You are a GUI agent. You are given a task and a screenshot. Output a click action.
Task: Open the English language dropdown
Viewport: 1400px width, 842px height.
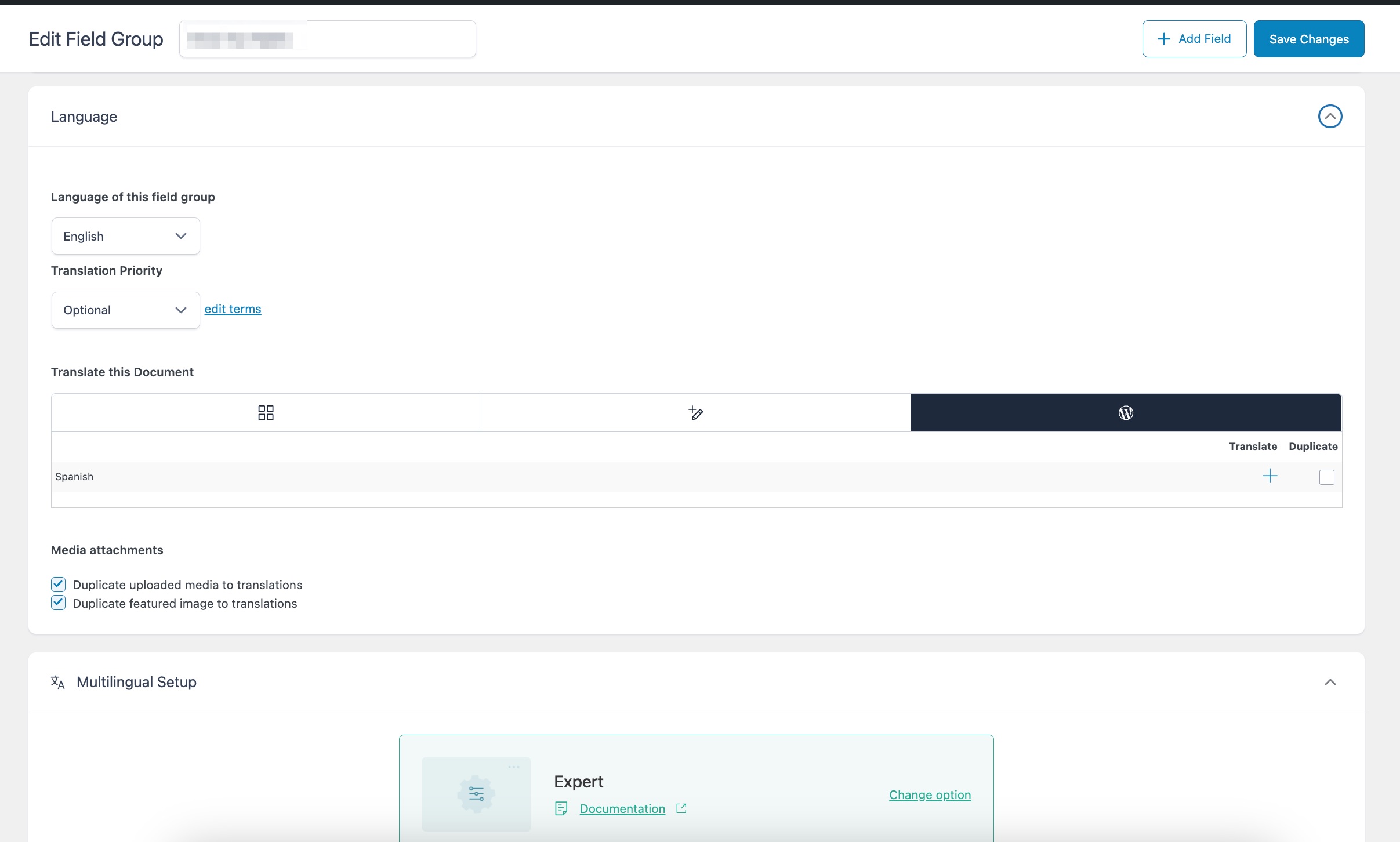click(125, 236)
